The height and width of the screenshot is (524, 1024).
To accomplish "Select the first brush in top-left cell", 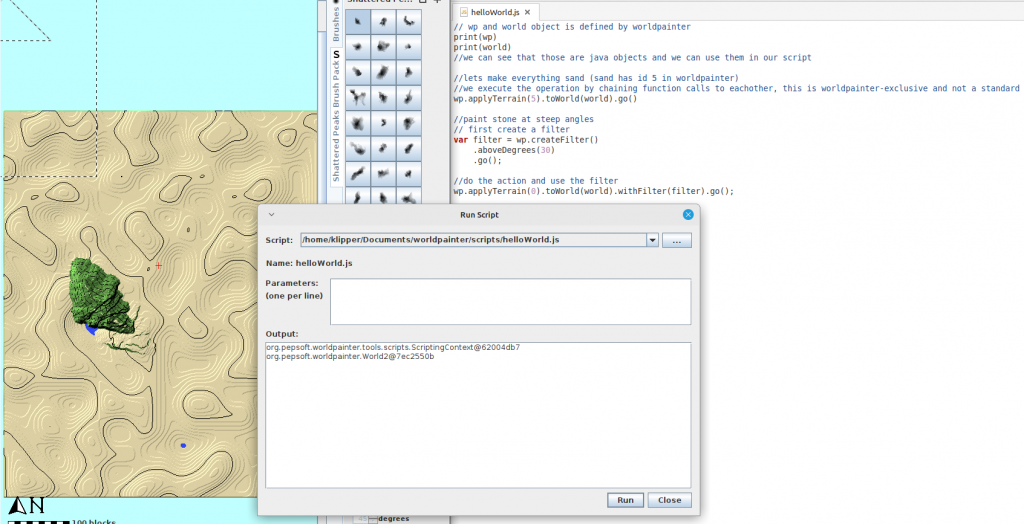I will (358, 22).
